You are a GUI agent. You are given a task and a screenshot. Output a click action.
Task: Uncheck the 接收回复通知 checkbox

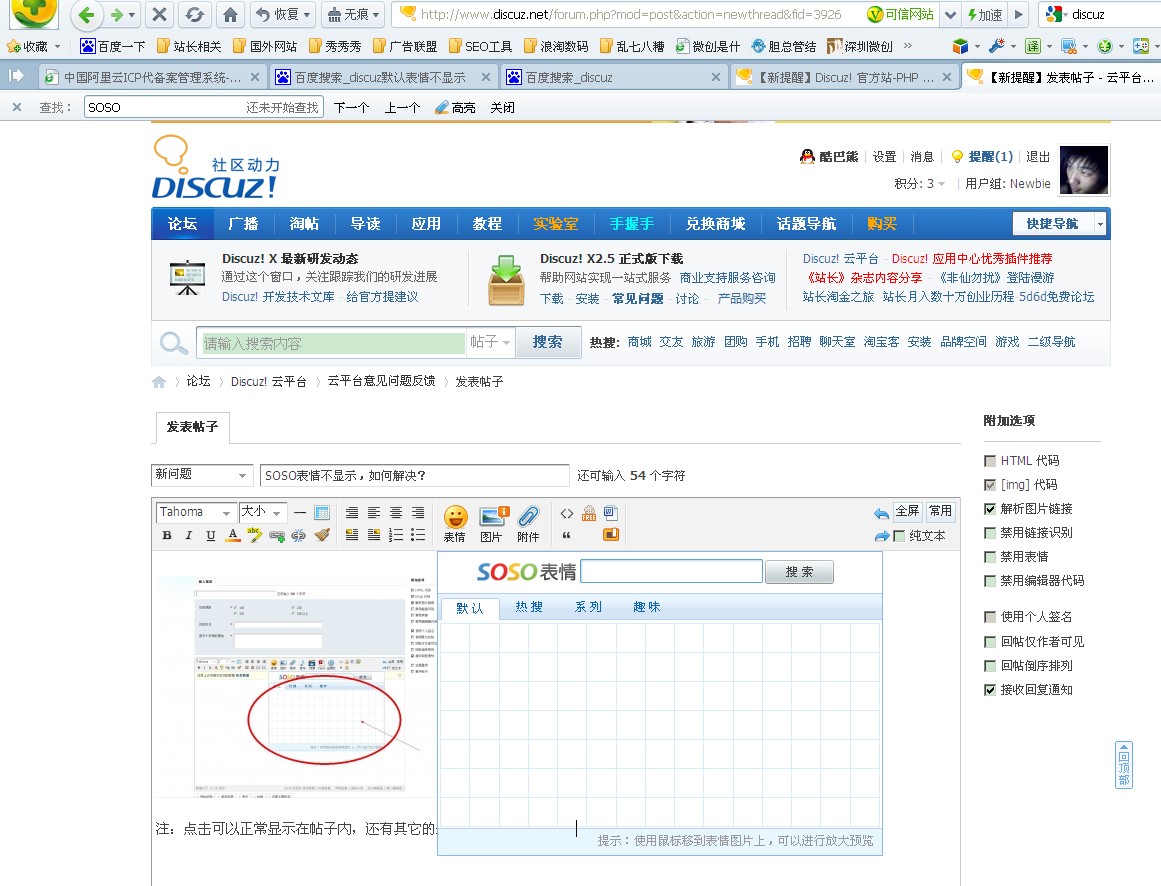click(990, 690)
